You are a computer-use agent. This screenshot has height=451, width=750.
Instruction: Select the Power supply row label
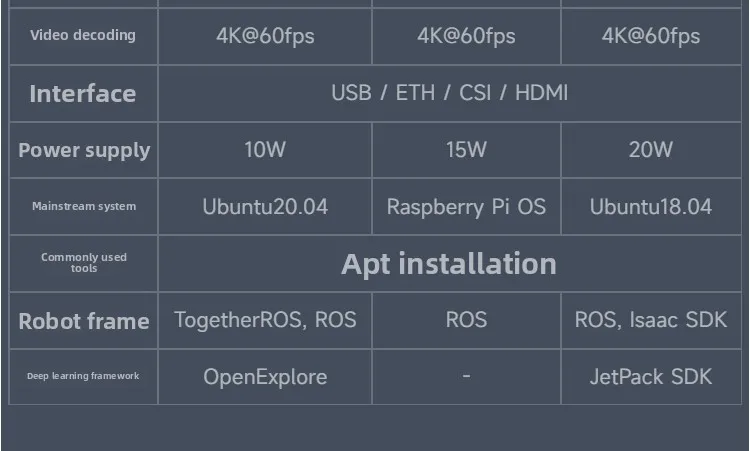(84, 150)
